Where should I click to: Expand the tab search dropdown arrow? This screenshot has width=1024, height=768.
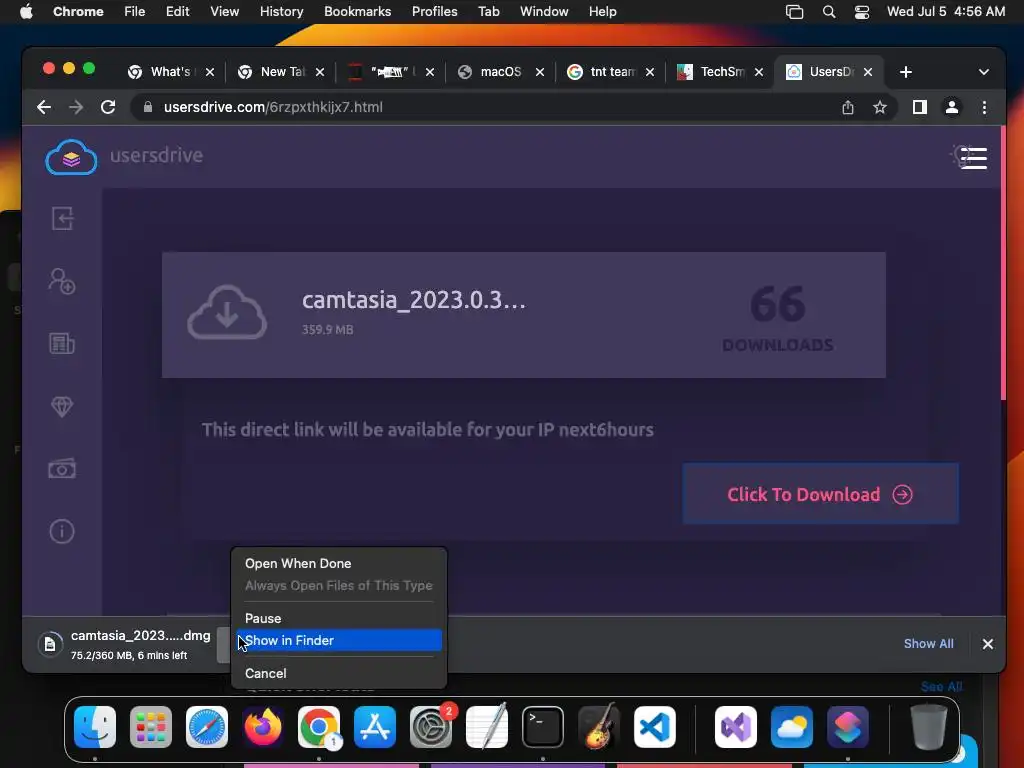[984, 72]
